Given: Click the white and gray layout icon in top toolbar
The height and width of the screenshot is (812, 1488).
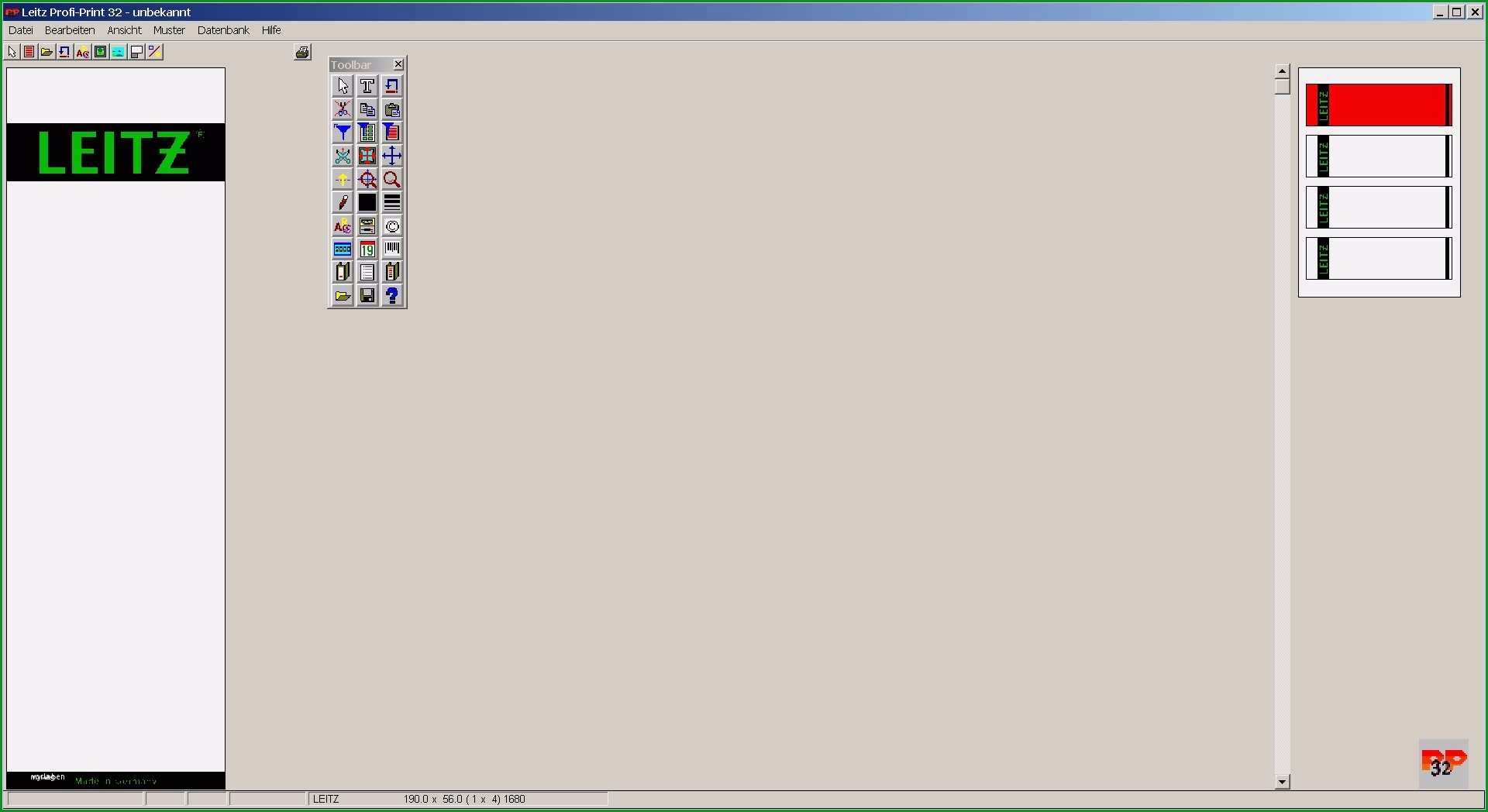Looking at the screenshot, I should point(136,52).
